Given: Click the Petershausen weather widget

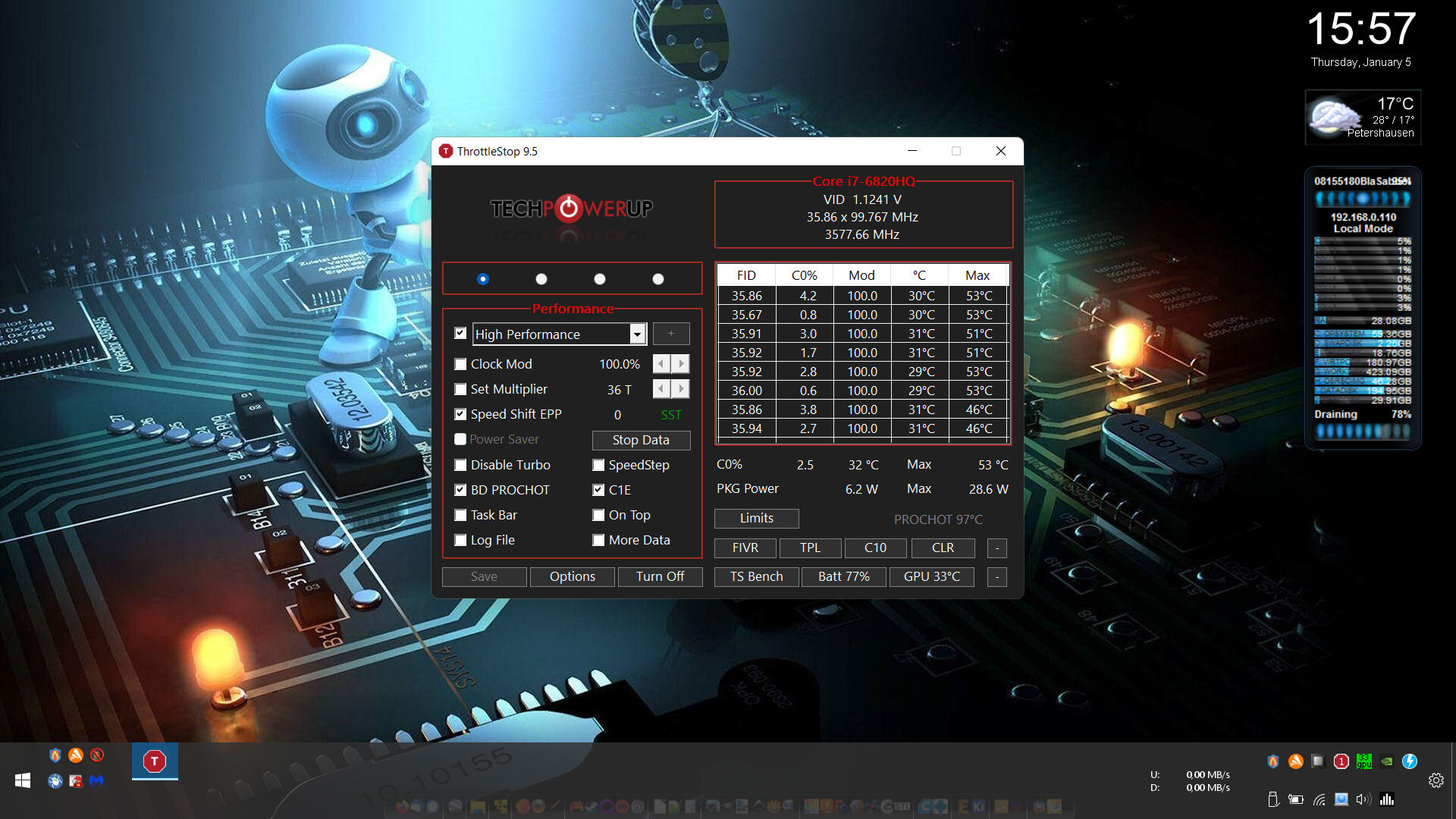Looking at the screenshot, I should pos(1363,118).
